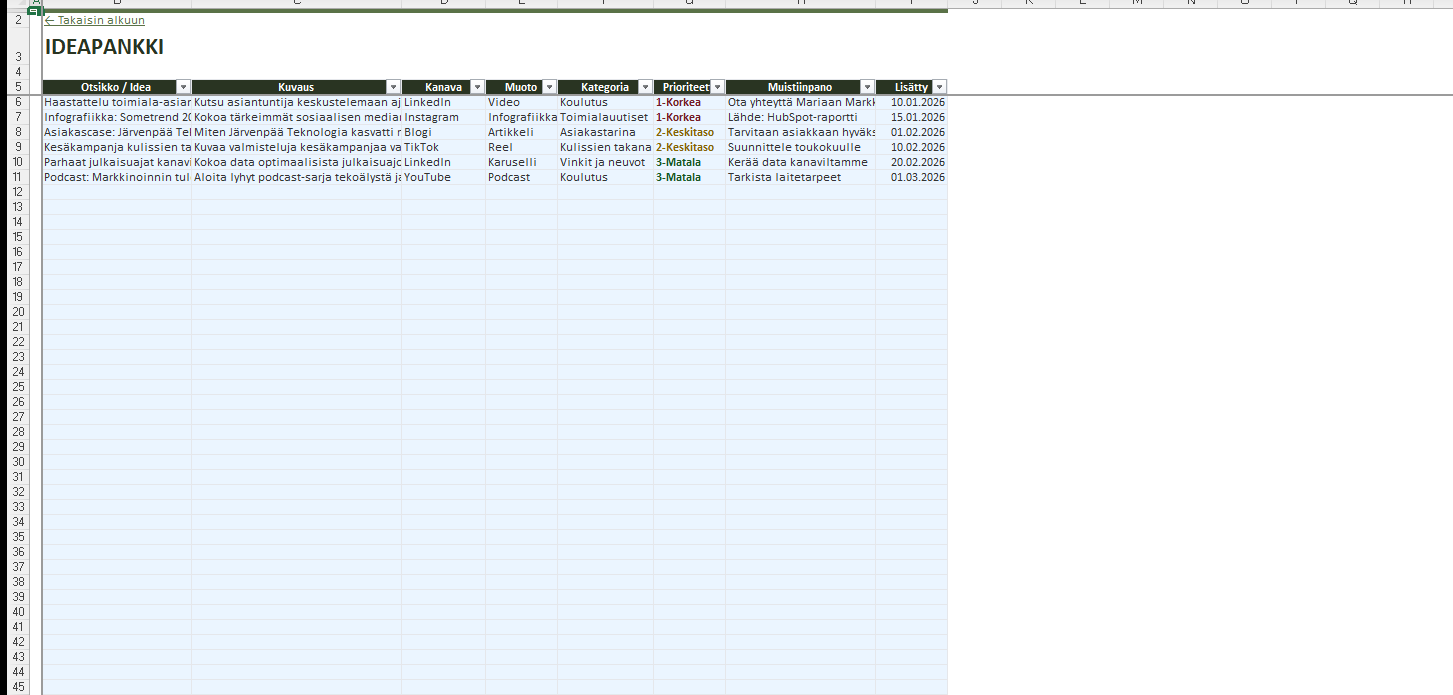Expand the Muistiinpano filter arrow
Screen dimensions: 1453x695
click(867, 87)
